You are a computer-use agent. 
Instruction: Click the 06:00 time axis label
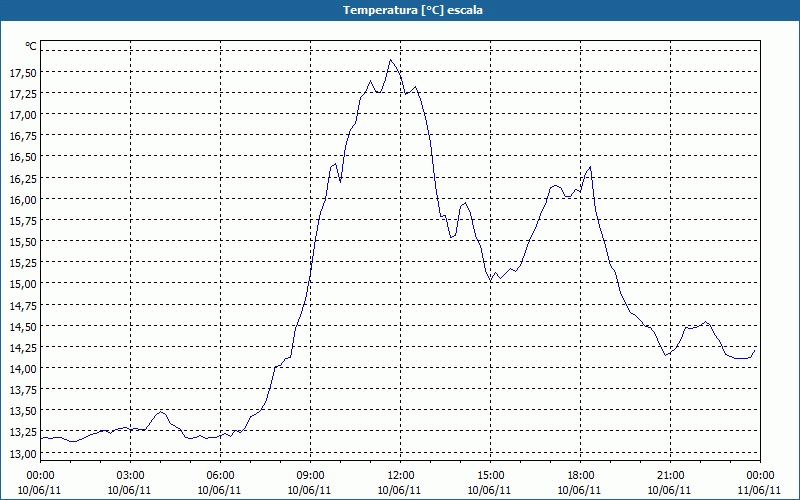point(220,475)
